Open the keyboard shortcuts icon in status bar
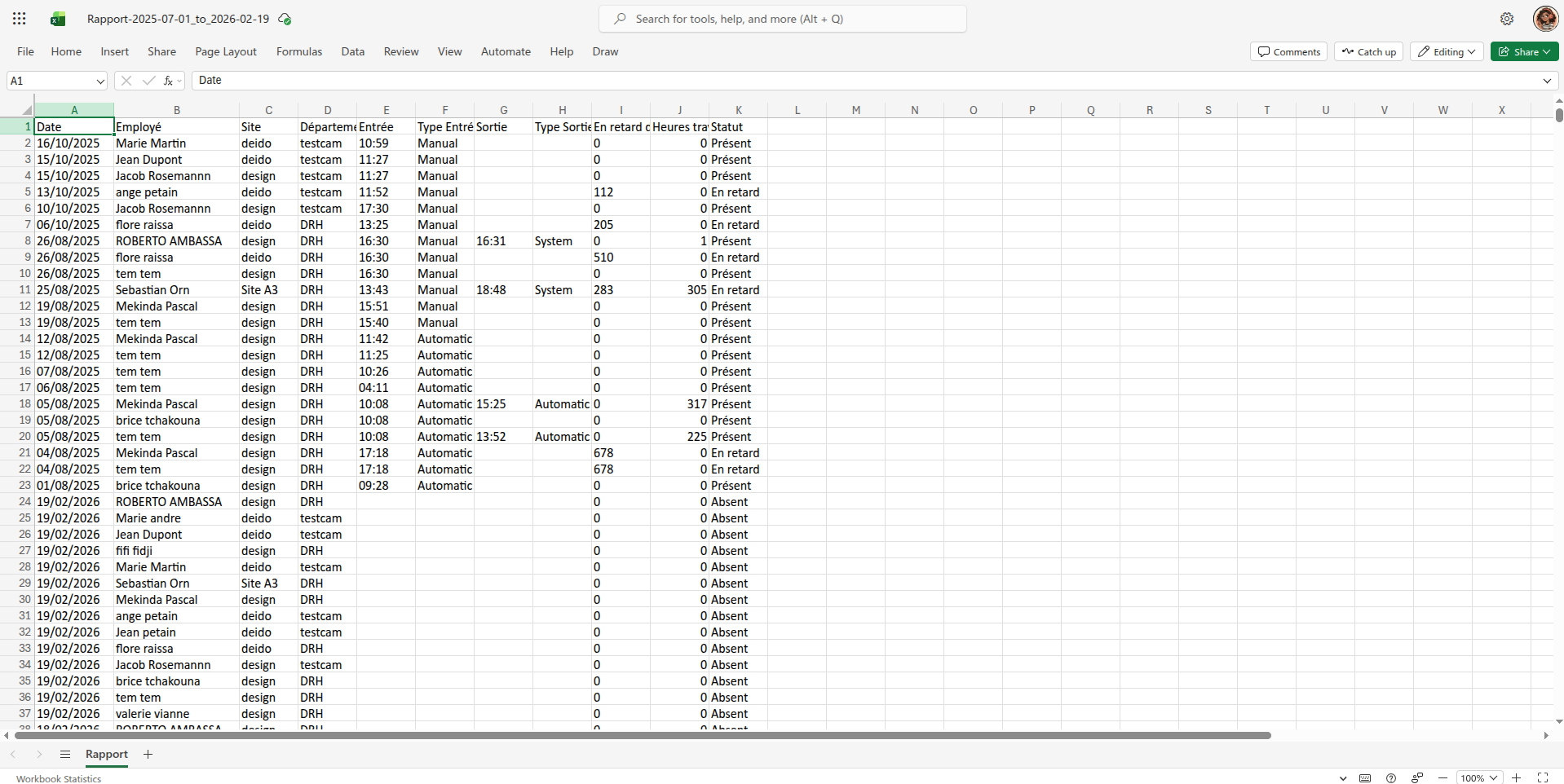Screen dimensions: 1564x784 (1365, 778)
